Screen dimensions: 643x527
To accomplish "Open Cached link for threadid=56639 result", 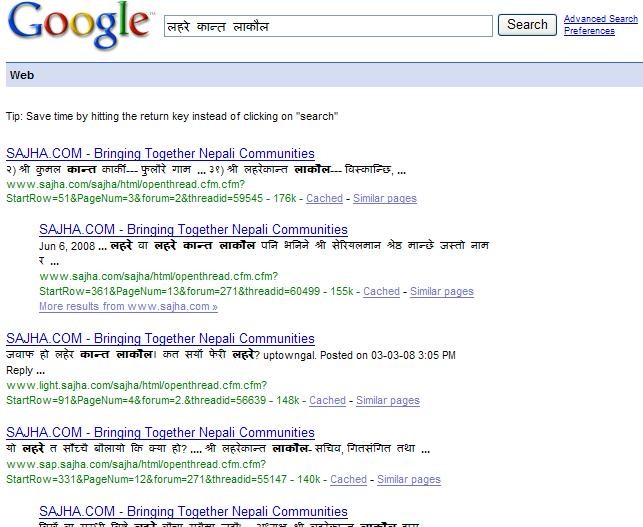I will coord(327,400).
